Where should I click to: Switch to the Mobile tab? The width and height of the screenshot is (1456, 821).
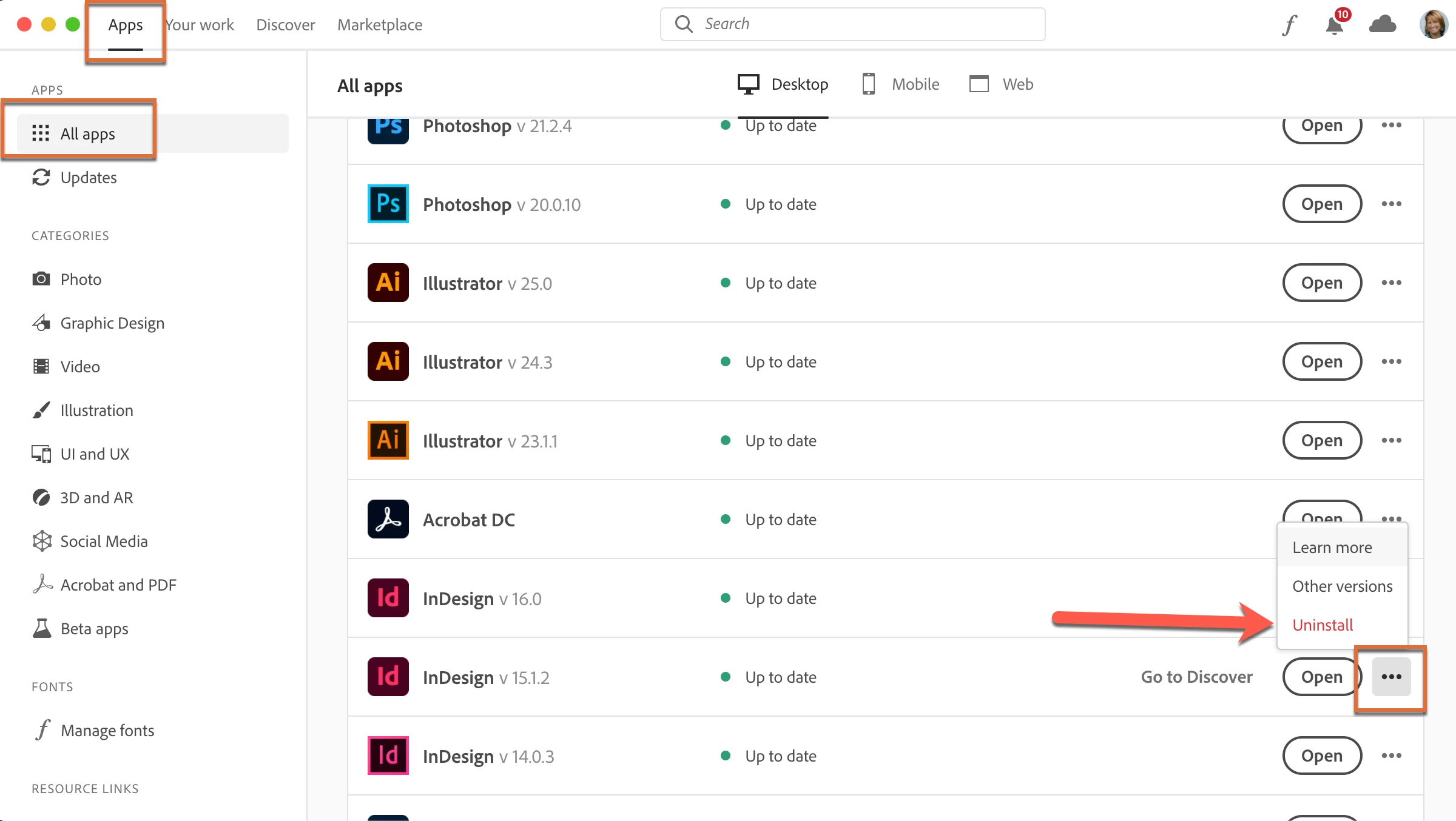tap(901, 84)
